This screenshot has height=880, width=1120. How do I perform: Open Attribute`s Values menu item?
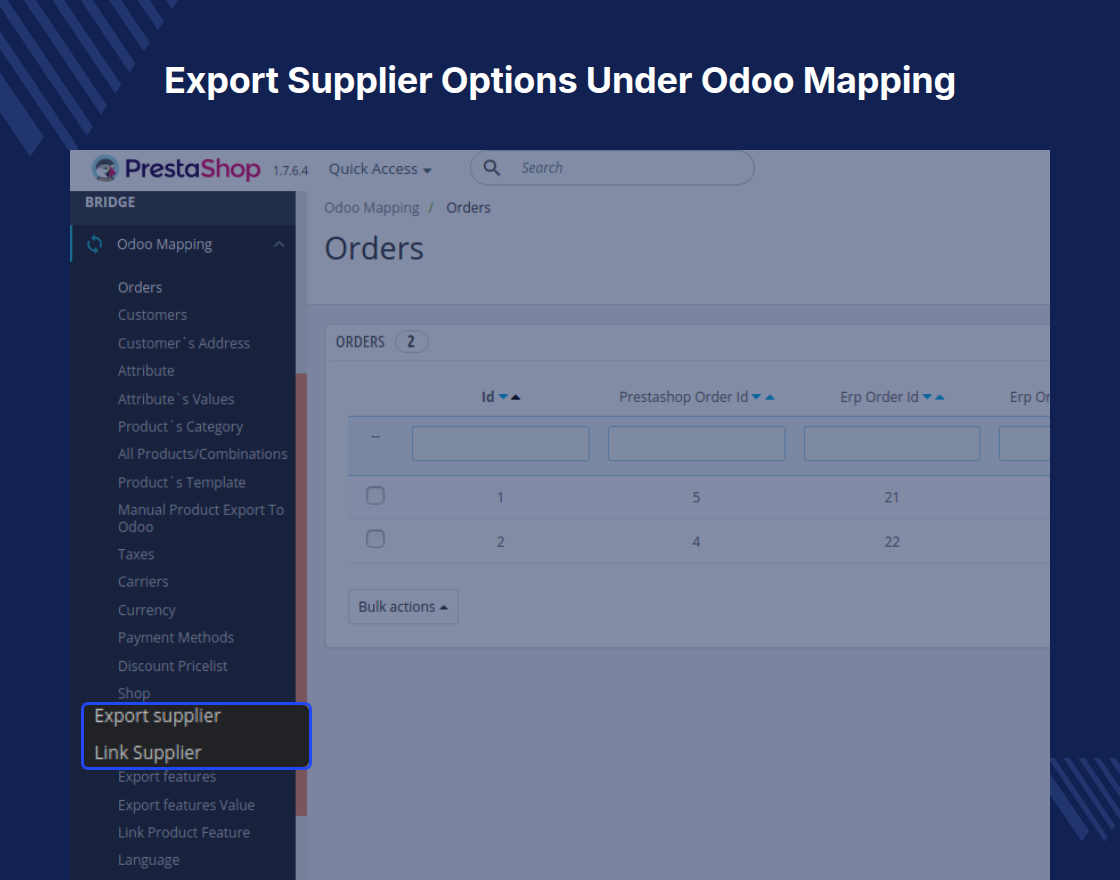[x=176, y=399]
